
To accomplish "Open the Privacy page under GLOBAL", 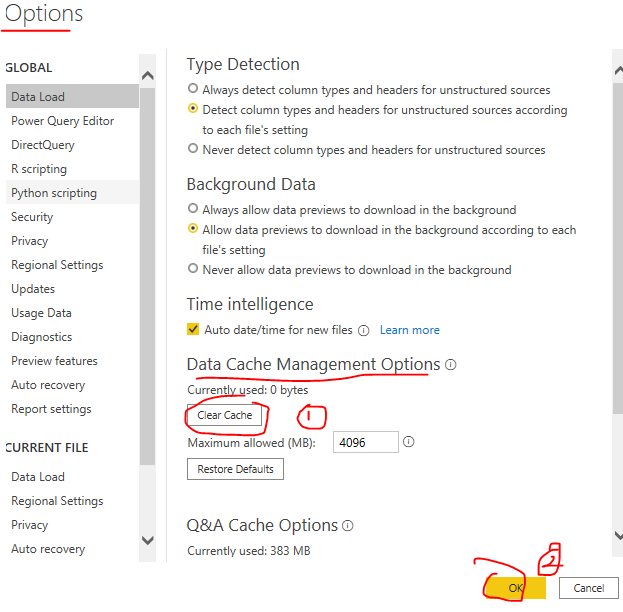I will tap(72, 240).
